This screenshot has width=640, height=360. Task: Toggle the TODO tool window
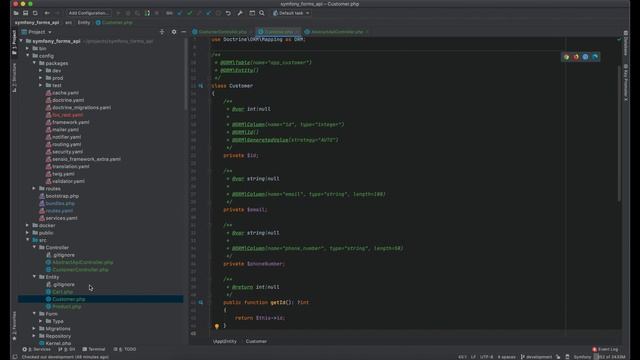click(124, 349)
